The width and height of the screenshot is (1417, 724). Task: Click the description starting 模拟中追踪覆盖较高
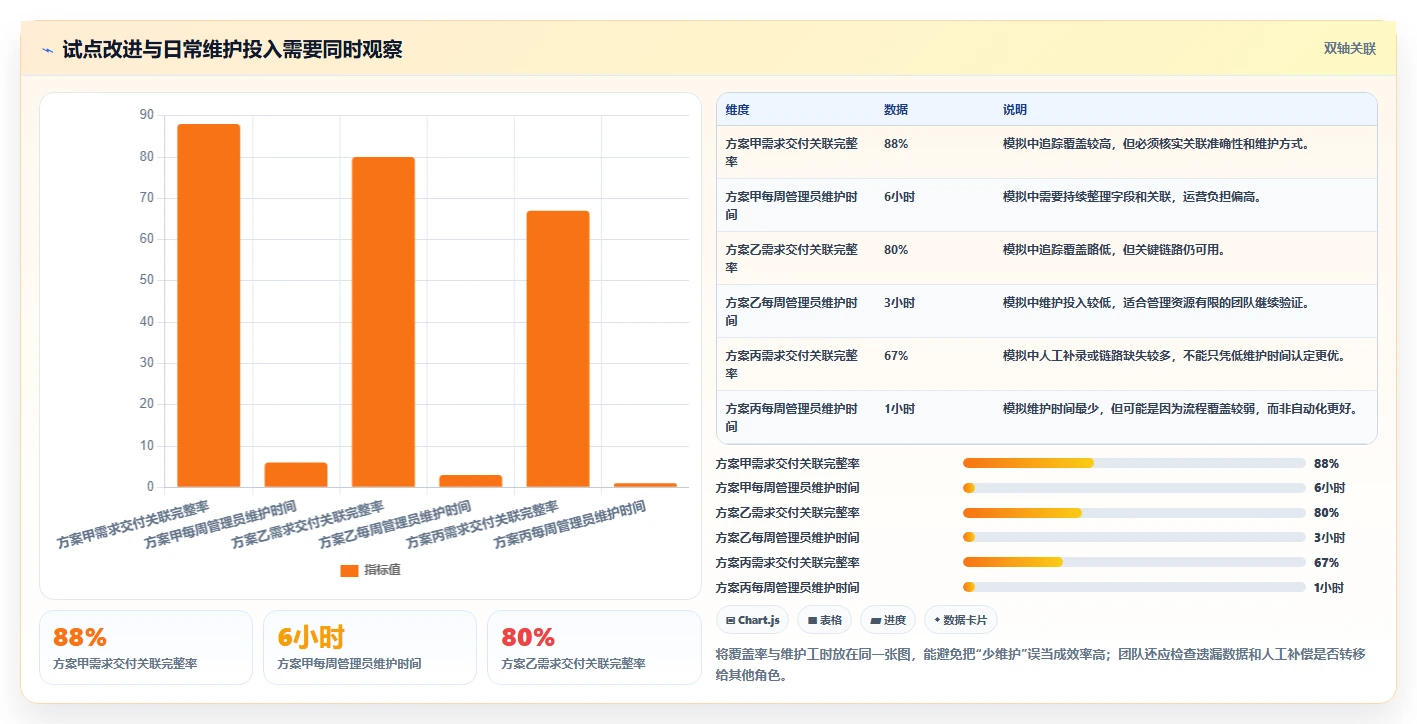click(1157, 143)
